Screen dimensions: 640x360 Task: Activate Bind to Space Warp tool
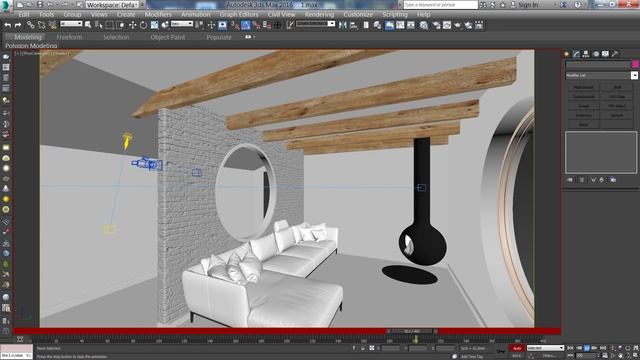[52, 25]
